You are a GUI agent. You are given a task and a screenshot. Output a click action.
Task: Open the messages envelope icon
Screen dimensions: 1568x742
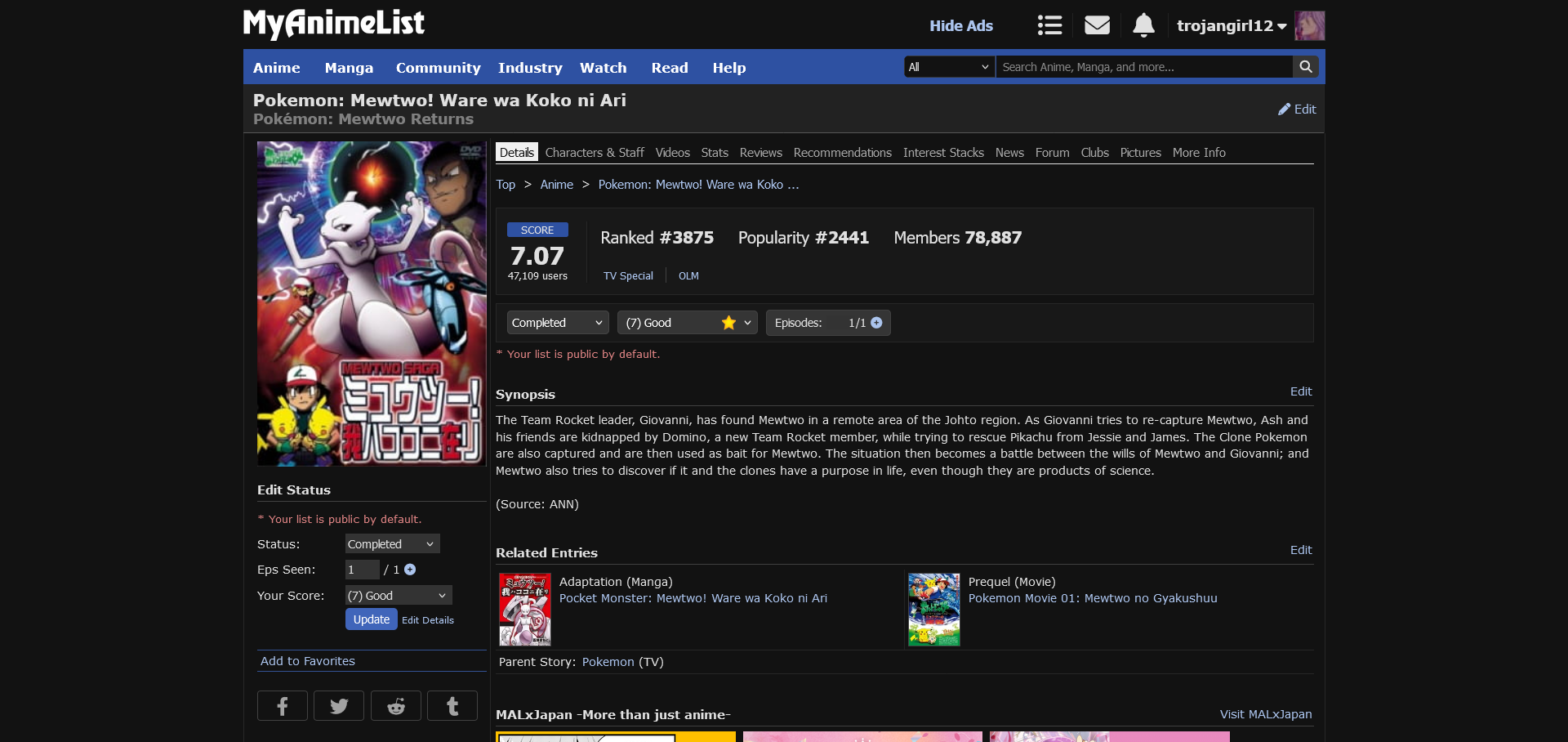point(1097,25)
